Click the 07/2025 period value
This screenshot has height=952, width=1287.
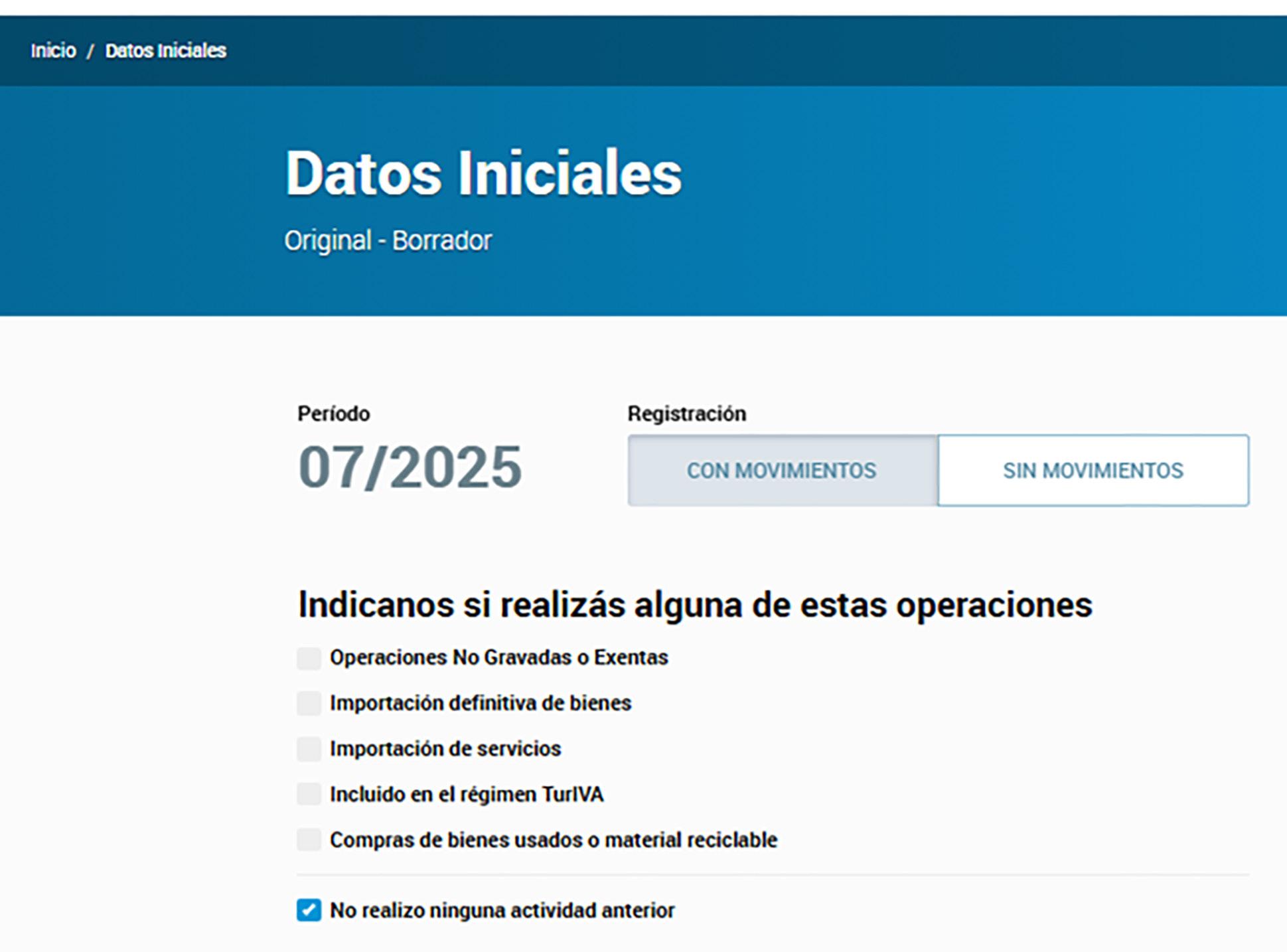click(410, 467)
